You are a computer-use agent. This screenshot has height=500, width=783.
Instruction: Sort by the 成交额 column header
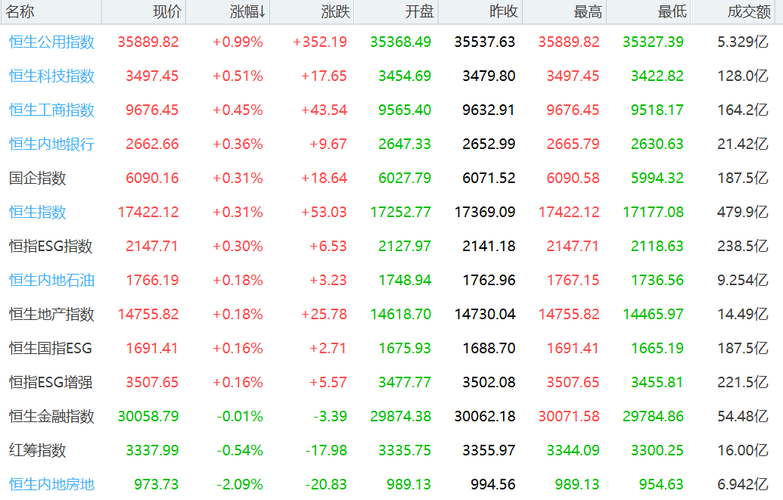[x=733, y=11]
